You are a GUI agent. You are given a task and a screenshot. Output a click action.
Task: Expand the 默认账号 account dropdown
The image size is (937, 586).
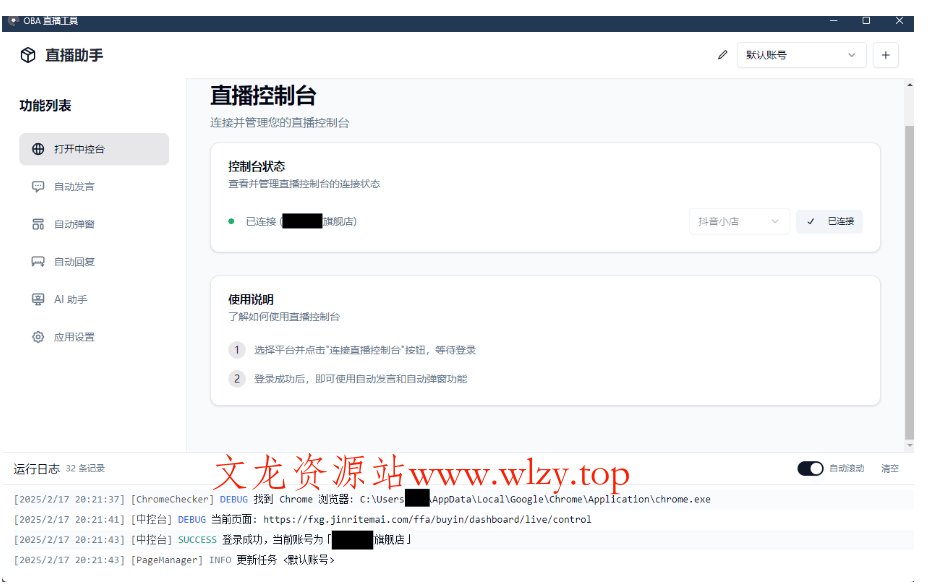click(801, 55)
